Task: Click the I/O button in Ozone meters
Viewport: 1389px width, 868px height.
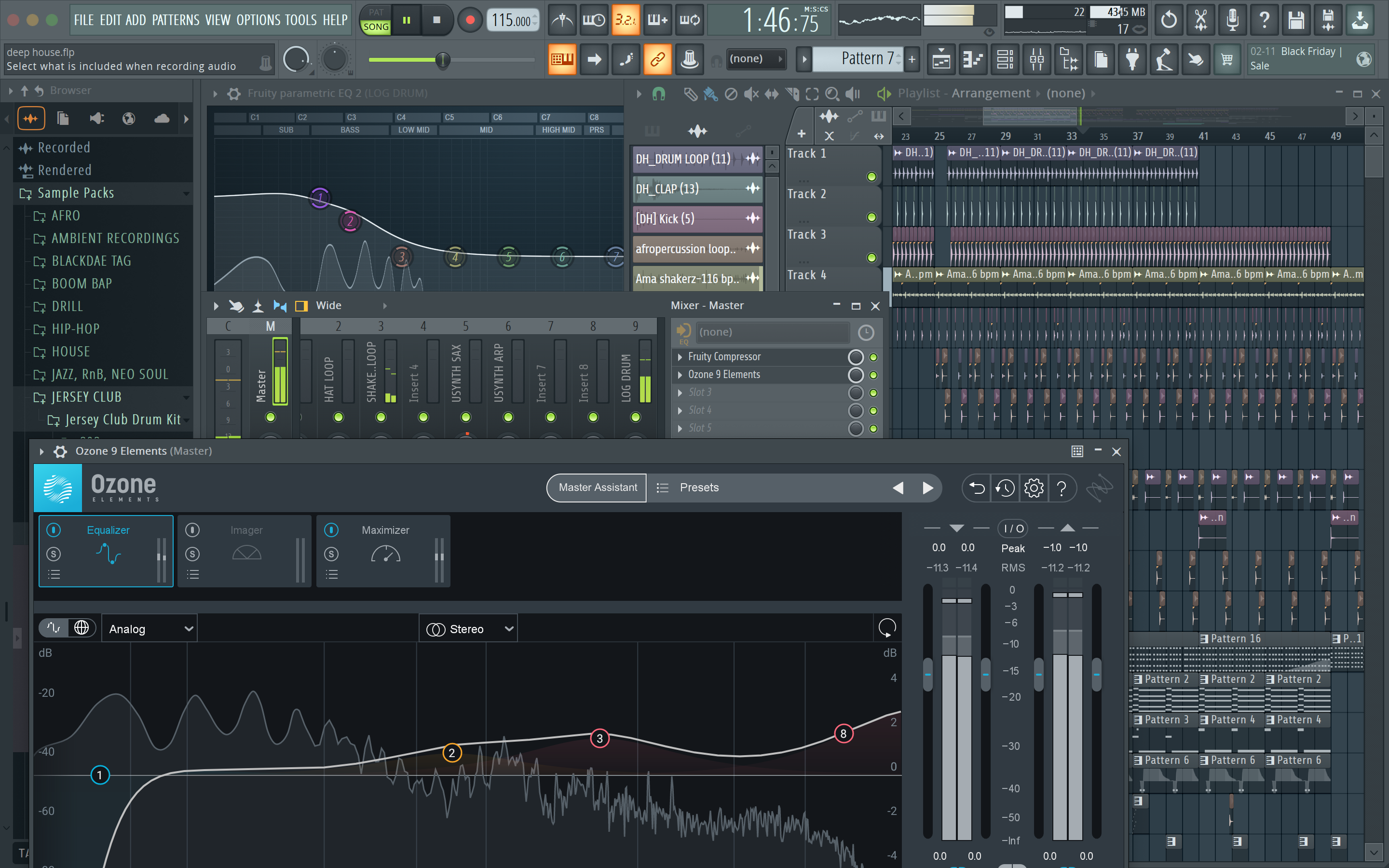Action: [1013, 528]
